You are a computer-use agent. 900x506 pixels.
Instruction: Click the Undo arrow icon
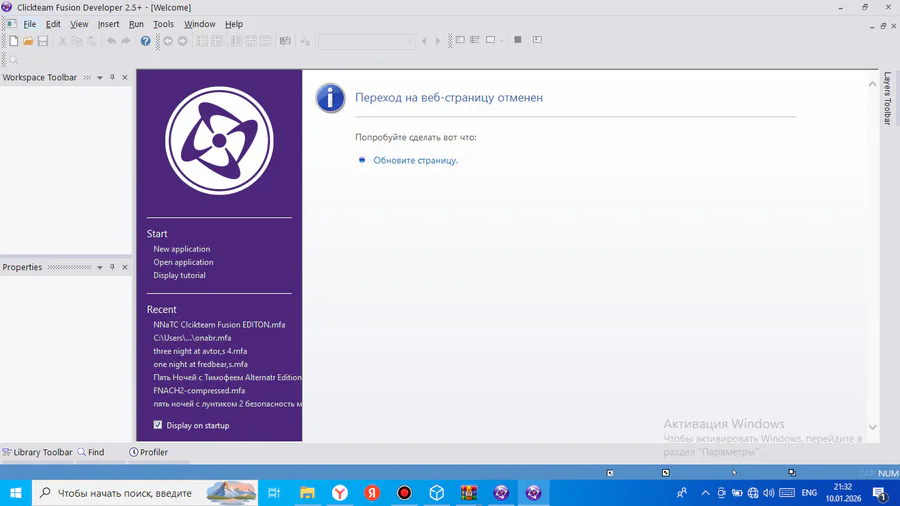pos(111,41)
